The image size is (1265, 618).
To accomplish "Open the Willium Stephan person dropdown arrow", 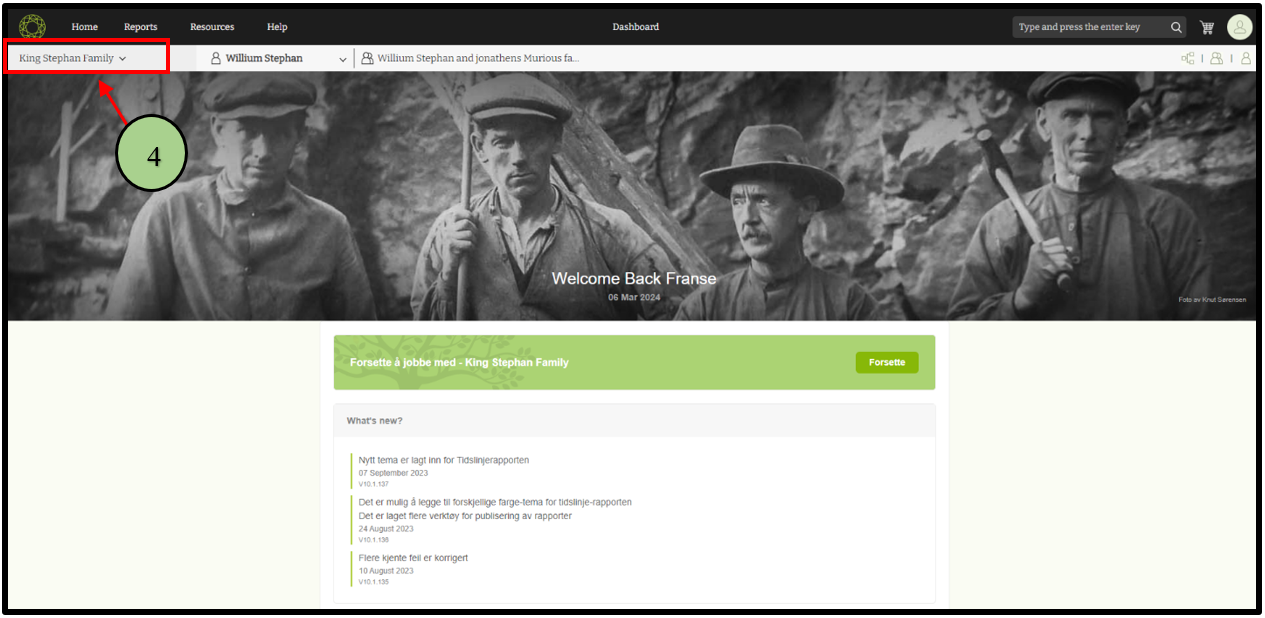I will coord(343,59).
